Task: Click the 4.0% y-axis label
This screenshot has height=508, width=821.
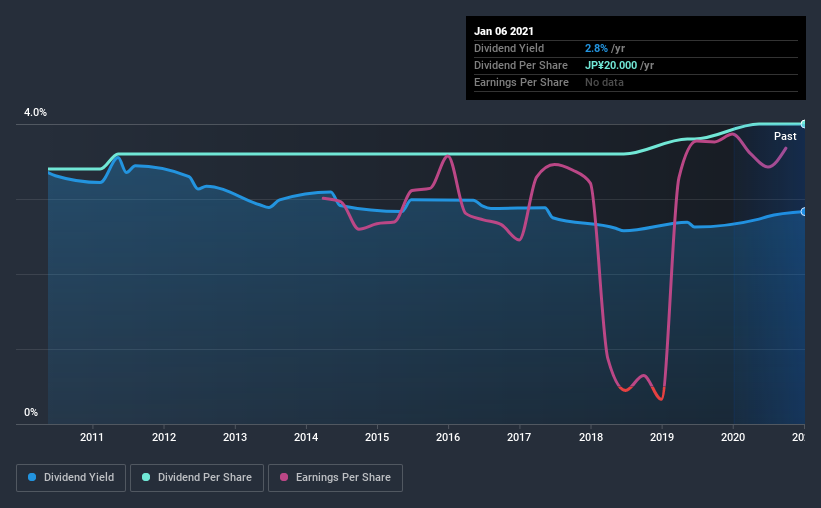Action: (x=35, y=113)
